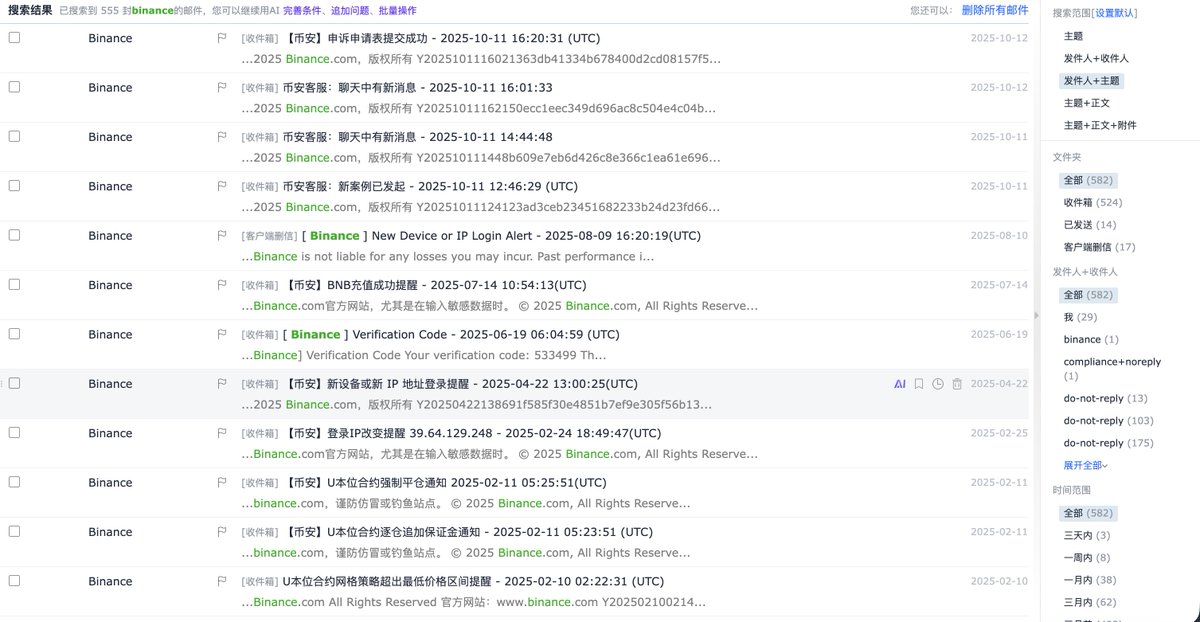Click 批量操作 AI option
Image resolution: width=1200 pixels, height=622 pixels.
point(396,10)
